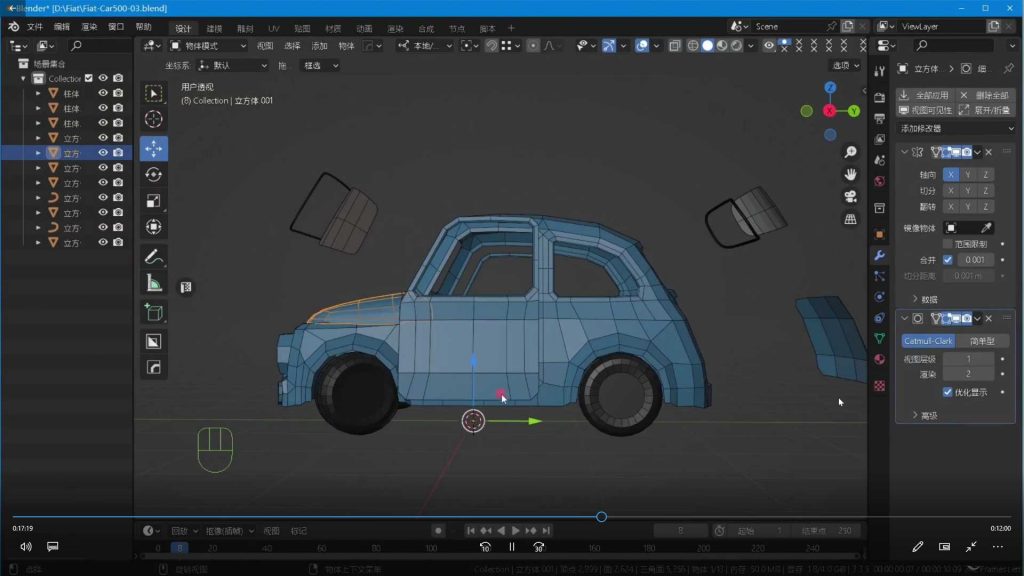Screen dimensions: 1024x576
Task: Hide the Collection using its eye icon
Action: click(103, 78)
